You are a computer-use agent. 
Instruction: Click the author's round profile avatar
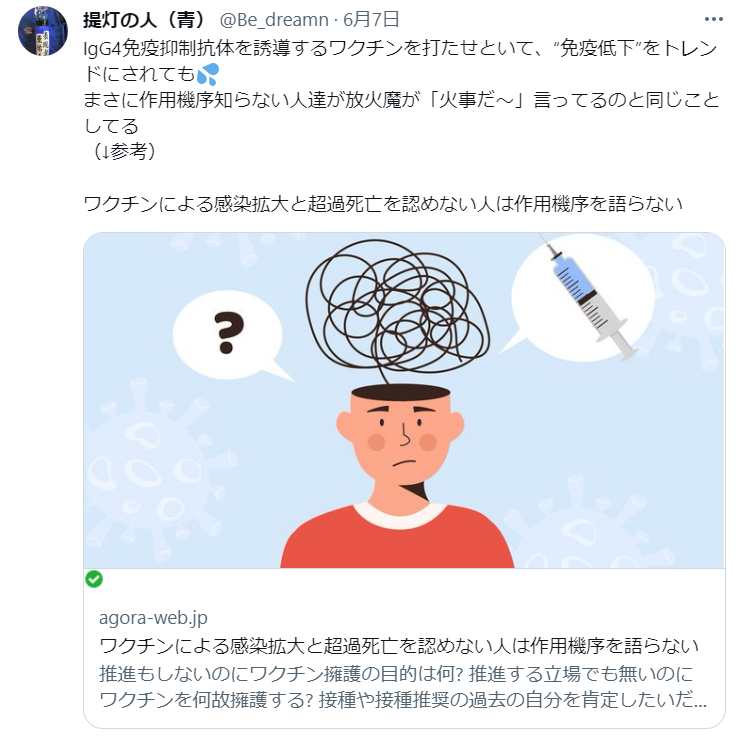[43, 31]
